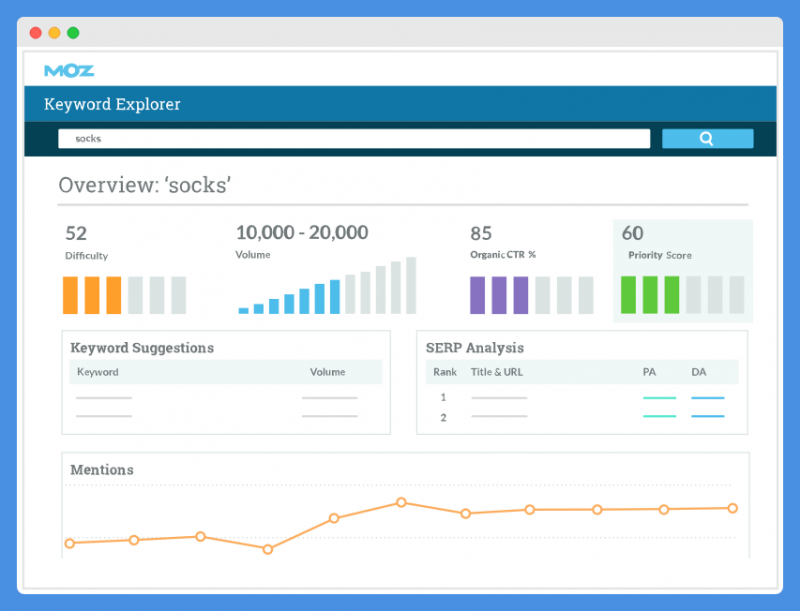The height and width of the screenshot is (611, 800).
Task: Click the last data point on Mentions chart
Action: 733,508
